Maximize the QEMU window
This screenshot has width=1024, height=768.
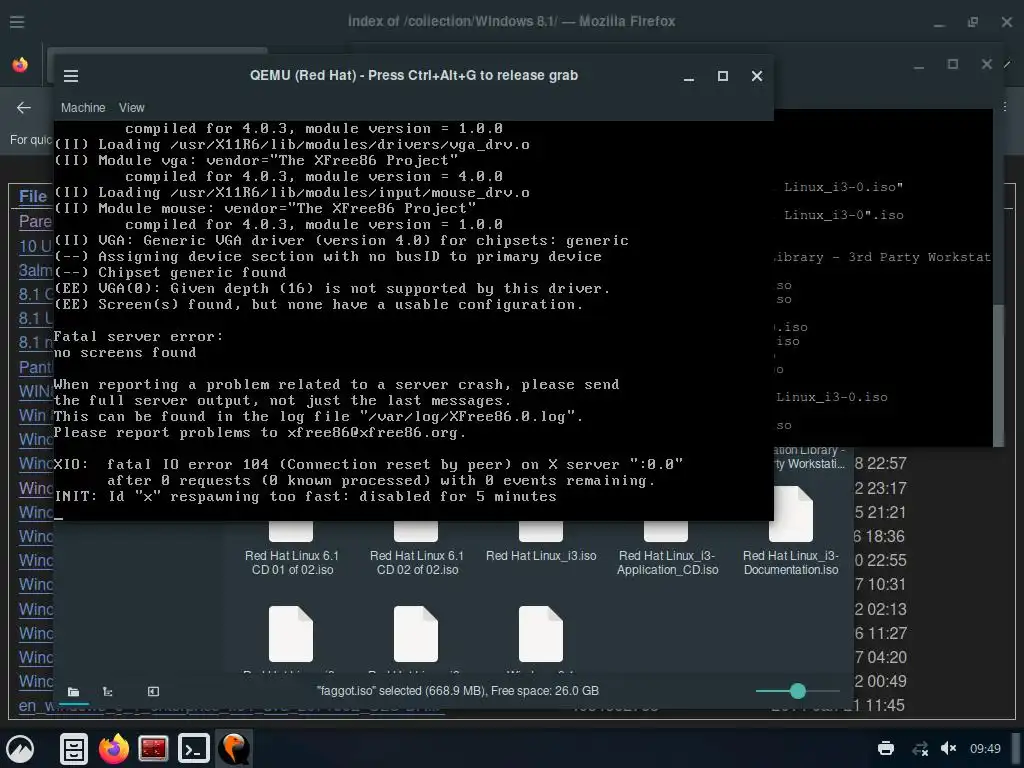point(722,76)
